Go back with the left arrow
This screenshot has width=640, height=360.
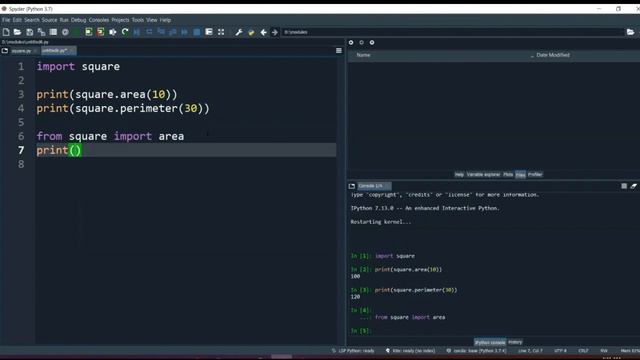click(x=263, y=32)
